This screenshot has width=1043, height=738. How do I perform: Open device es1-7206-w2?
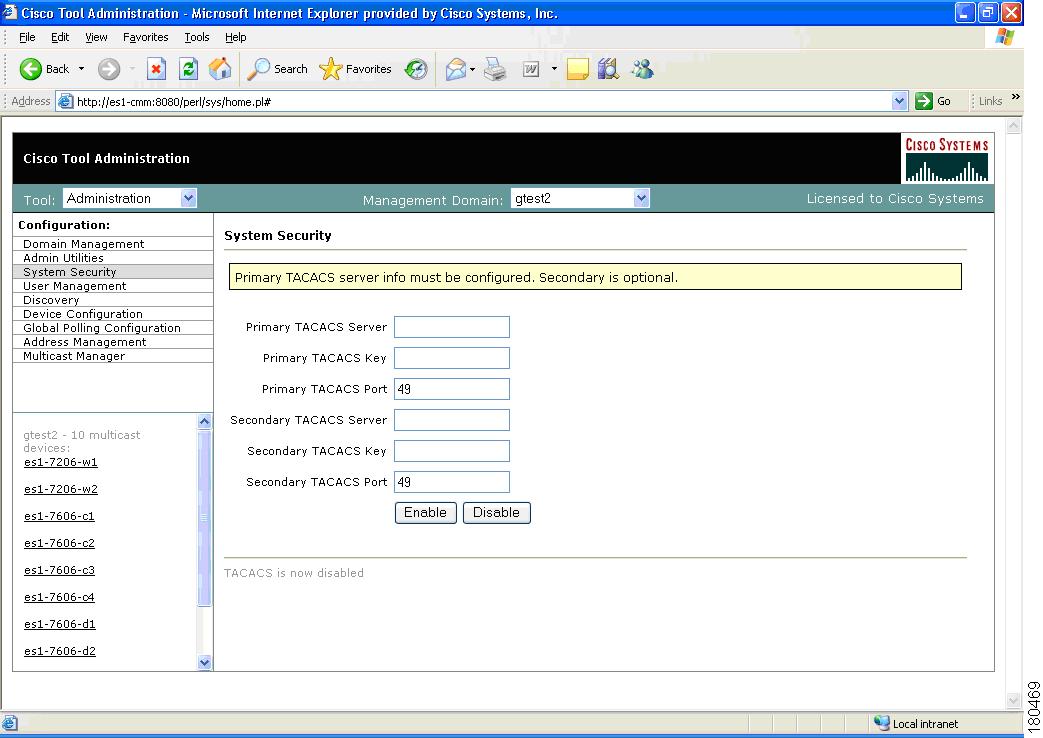[61, 489]
